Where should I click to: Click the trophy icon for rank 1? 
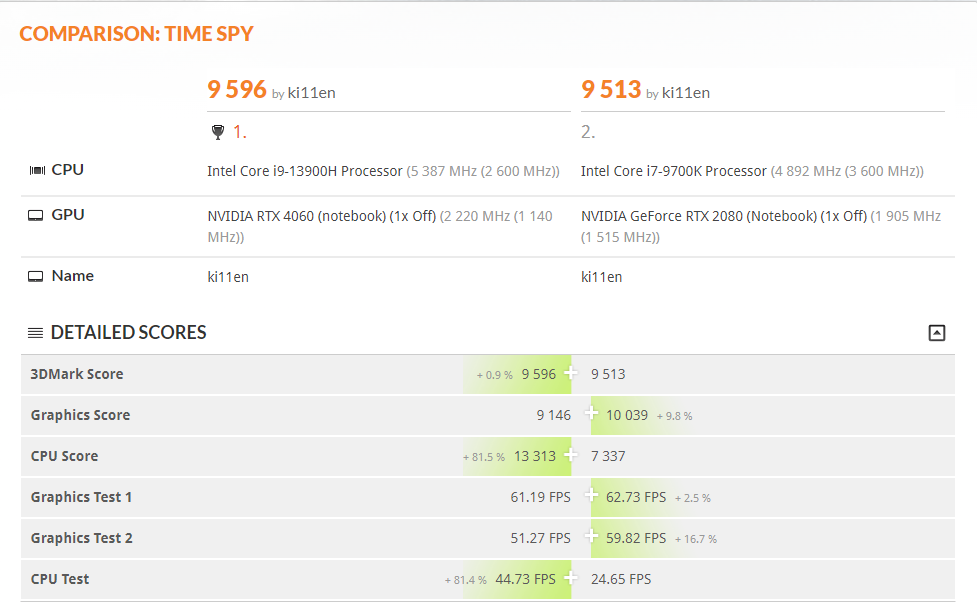(x=218, y=132)
